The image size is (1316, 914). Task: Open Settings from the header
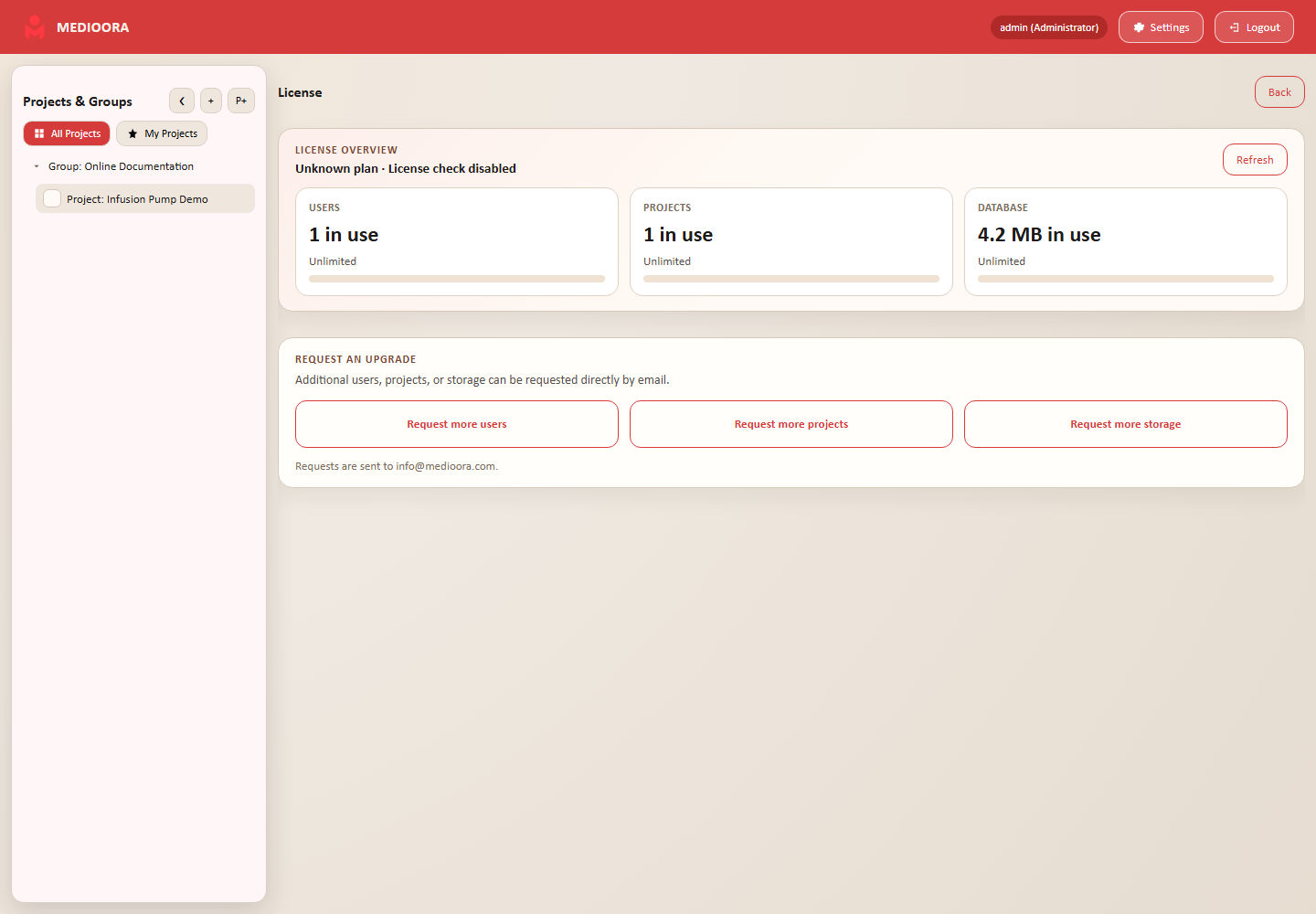(x=1161, y=27)
